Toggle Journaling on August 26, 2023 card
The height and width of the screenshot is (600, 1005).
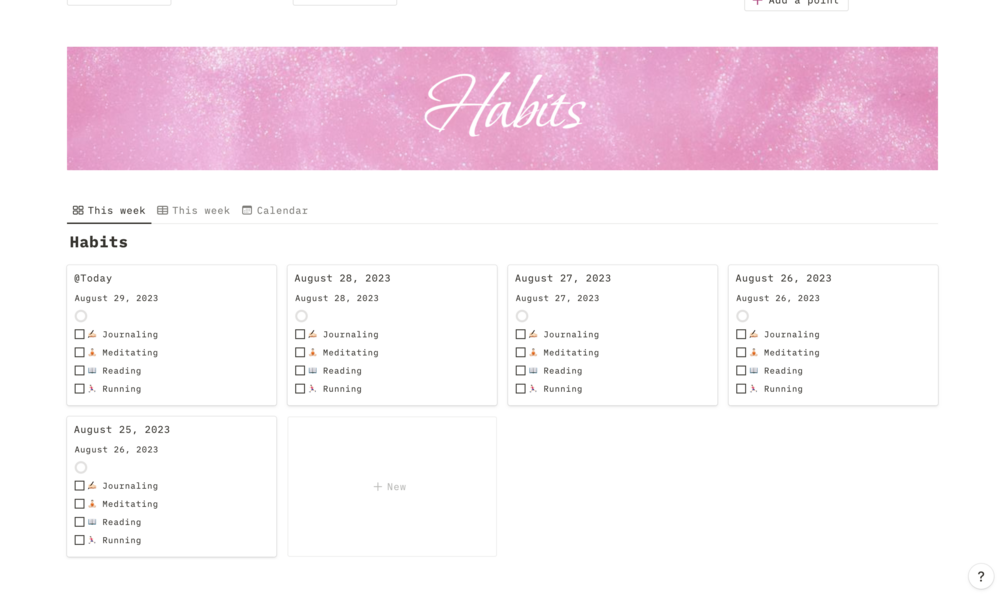click(x=741, y=334)
